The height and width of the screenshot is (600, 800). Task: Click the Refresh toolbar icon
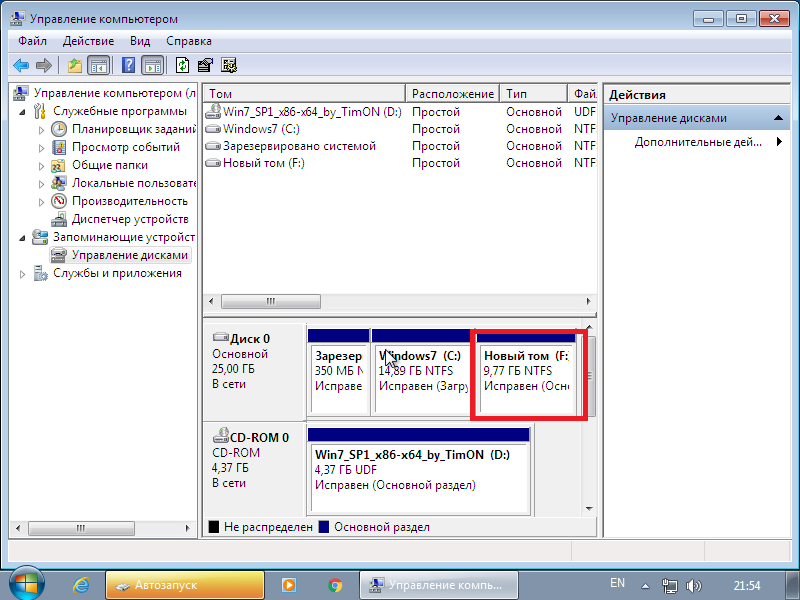[182, 65]
